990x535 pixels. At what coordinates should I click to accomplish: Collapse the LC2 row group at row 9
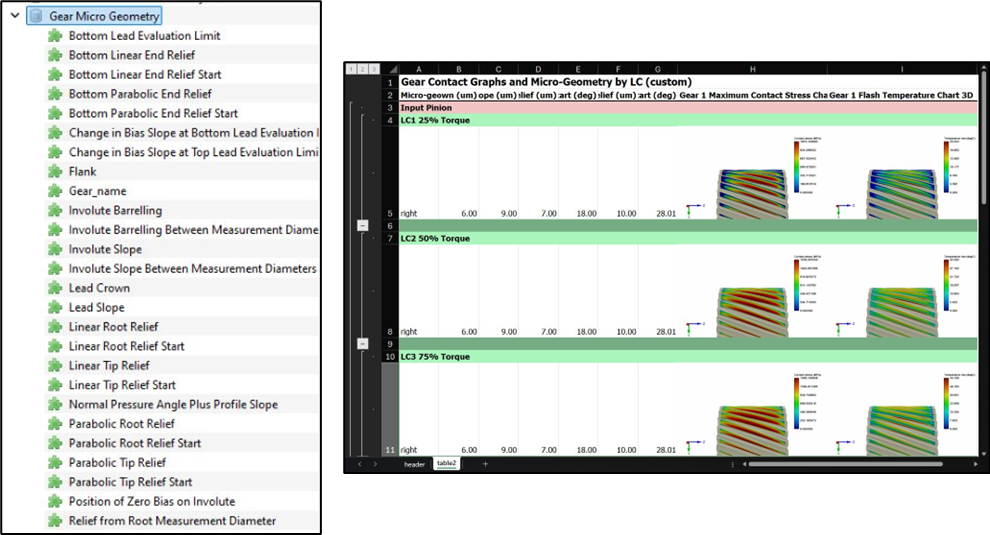[x=362, y=343]
